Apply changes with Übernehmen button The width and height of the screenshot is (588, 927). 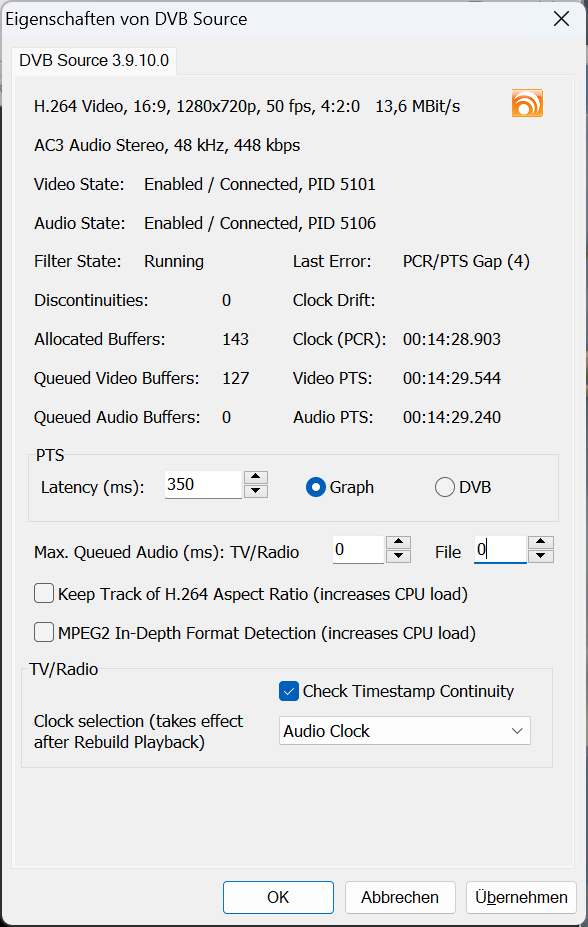[x=521, y=897]
